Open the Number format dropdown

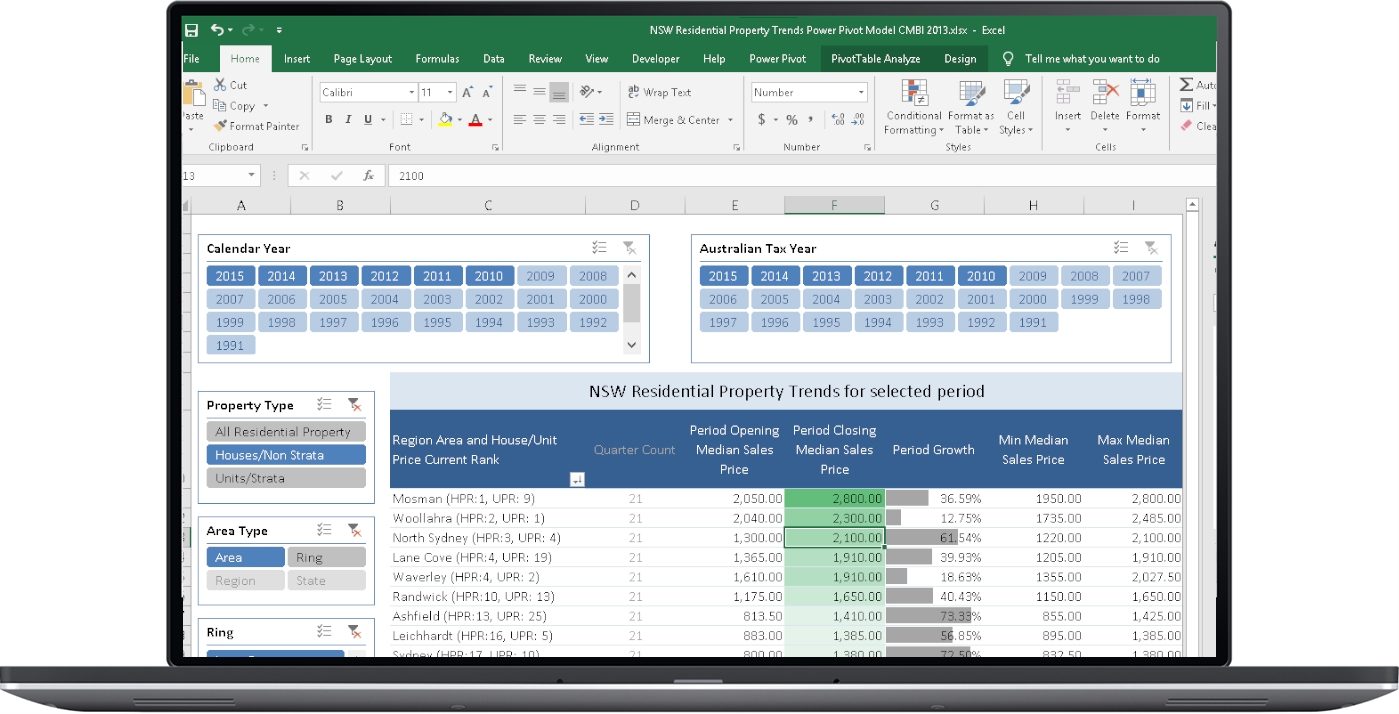click(861, 92)
